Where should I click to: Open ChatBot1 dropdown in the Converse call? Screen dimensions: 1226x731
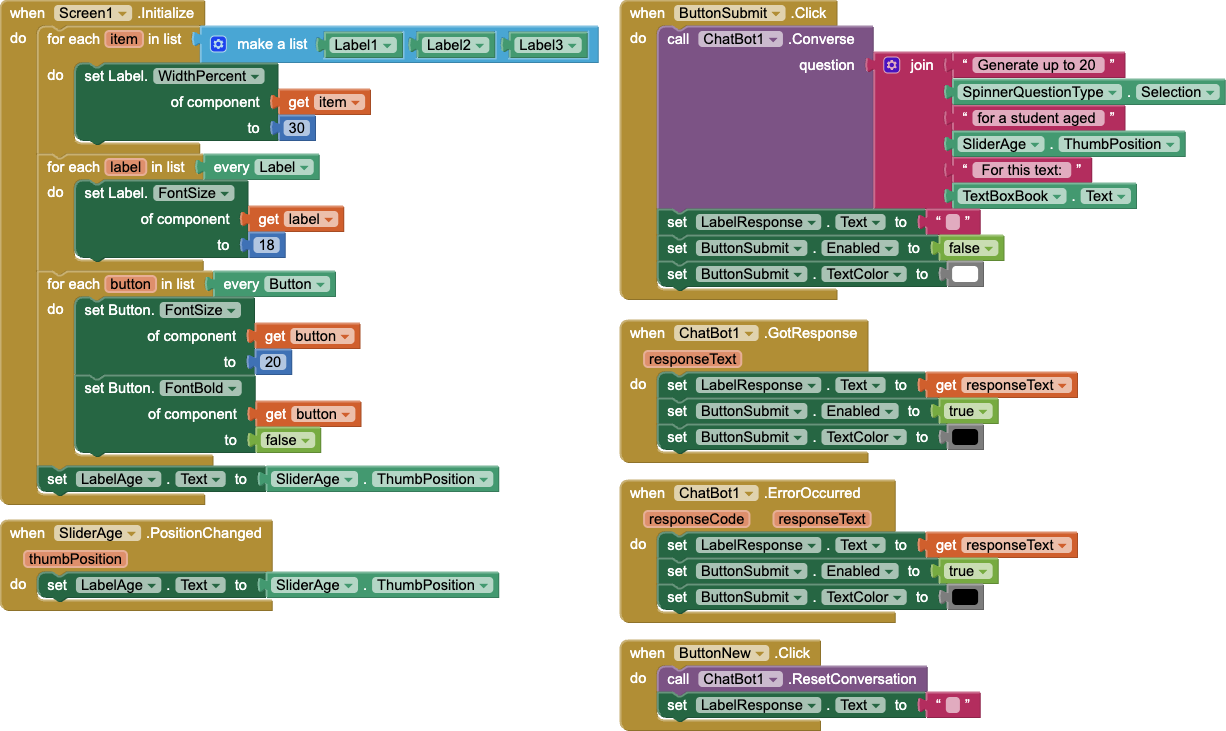tap(739, 39)
